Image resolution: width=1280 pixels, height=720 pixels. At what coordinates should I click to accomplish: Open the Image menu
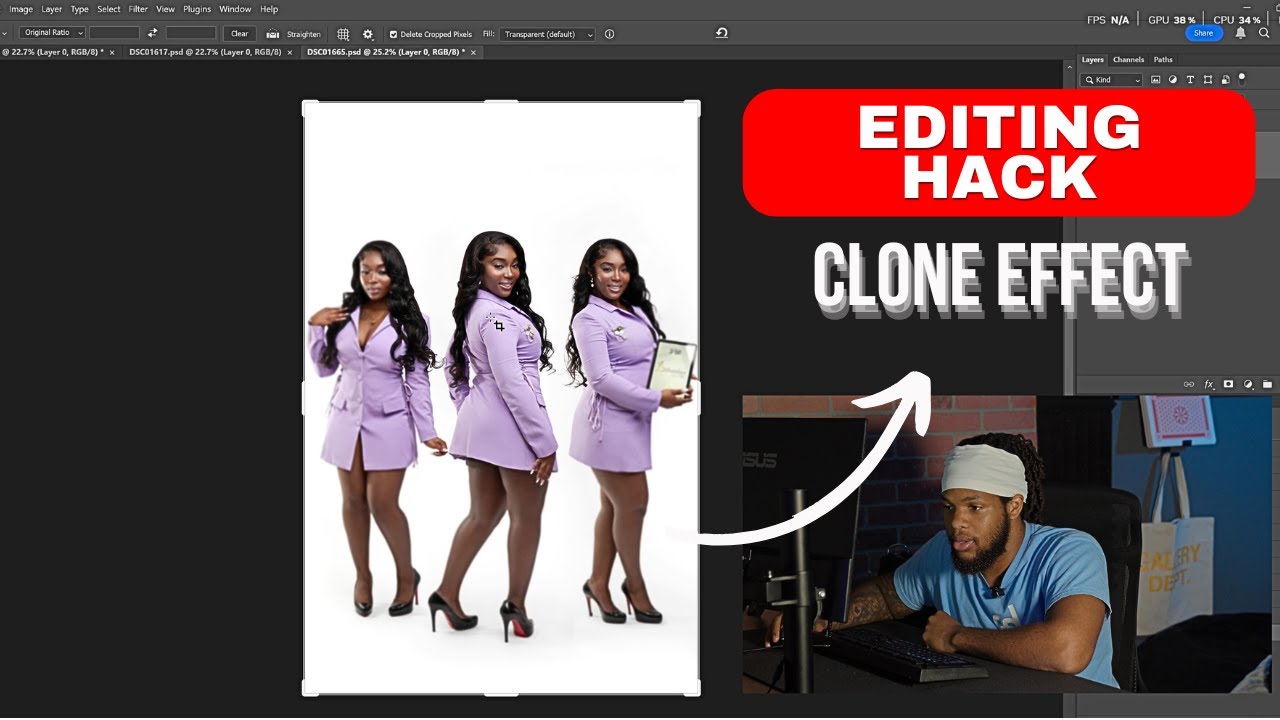coord(21,9)
